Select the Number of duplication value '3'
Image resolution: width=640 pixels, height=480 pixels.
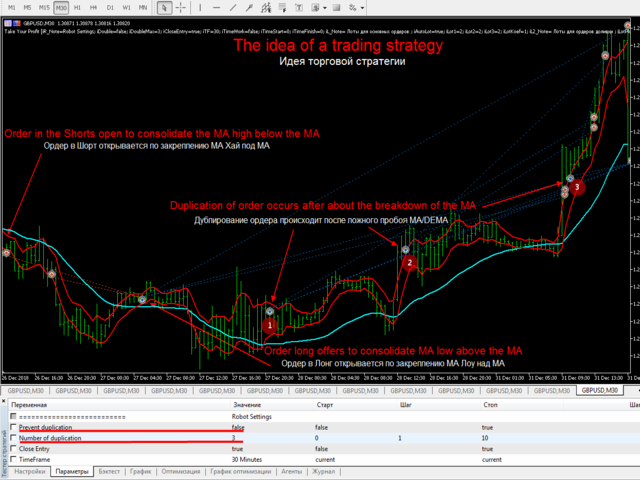[x=233, y=438]
